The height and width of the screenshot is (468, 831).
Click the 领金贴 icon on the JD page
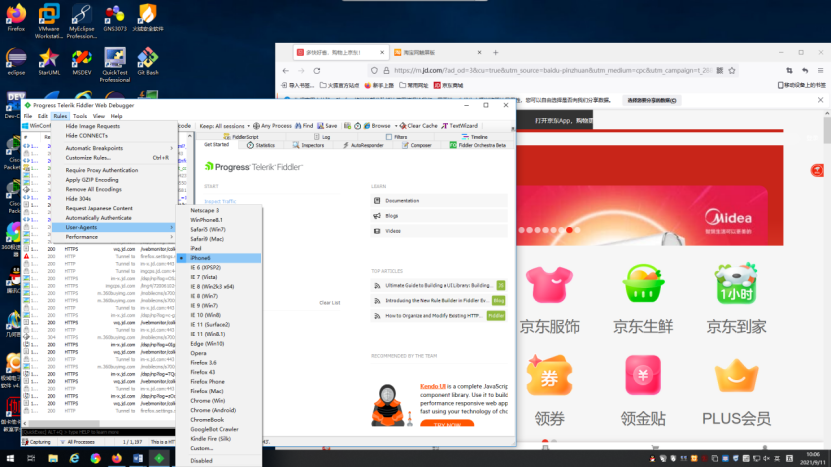click(x=643, y=375)
